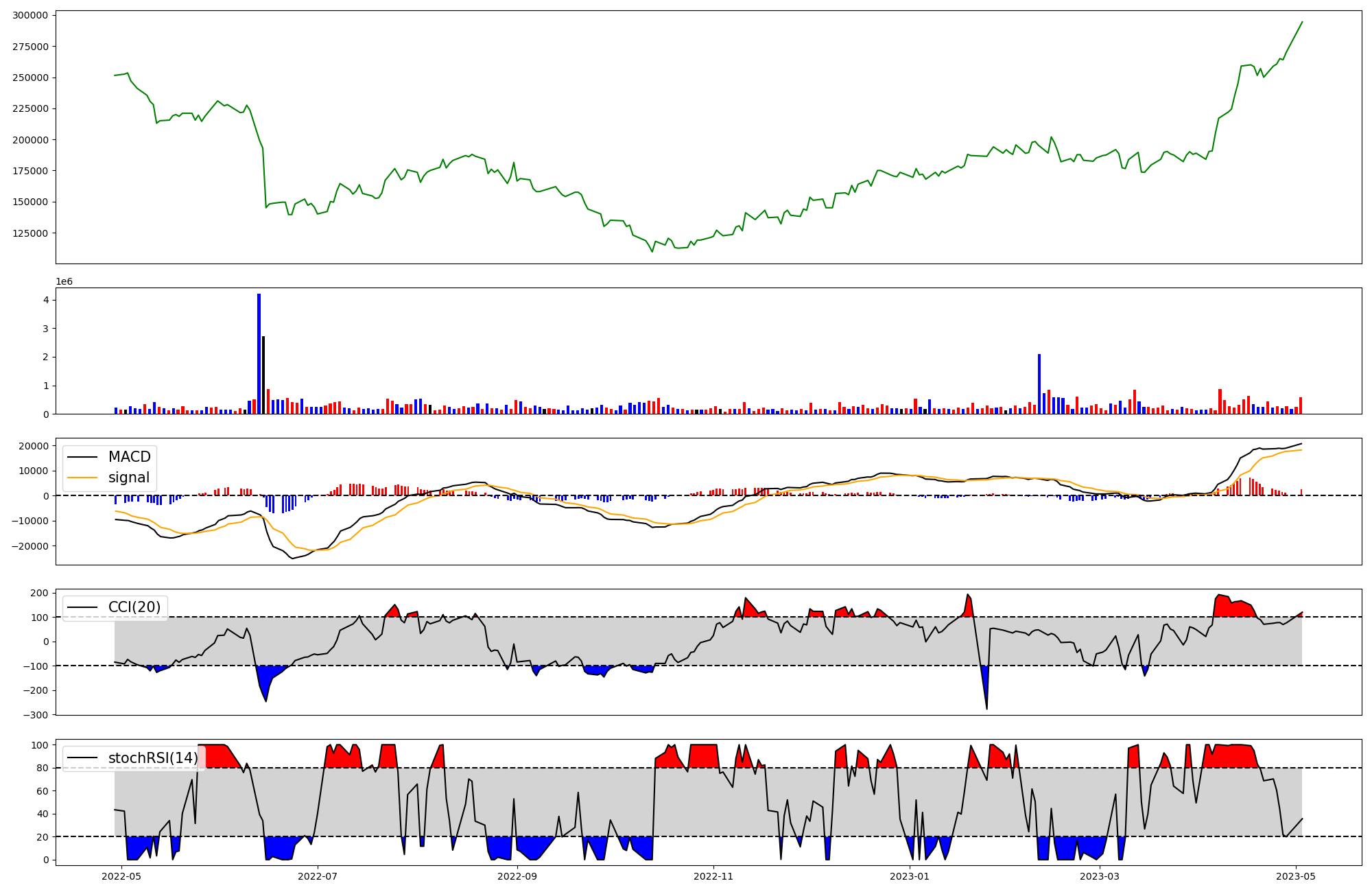Click the 300000 price axis tick label

click(x=30, y=16)
